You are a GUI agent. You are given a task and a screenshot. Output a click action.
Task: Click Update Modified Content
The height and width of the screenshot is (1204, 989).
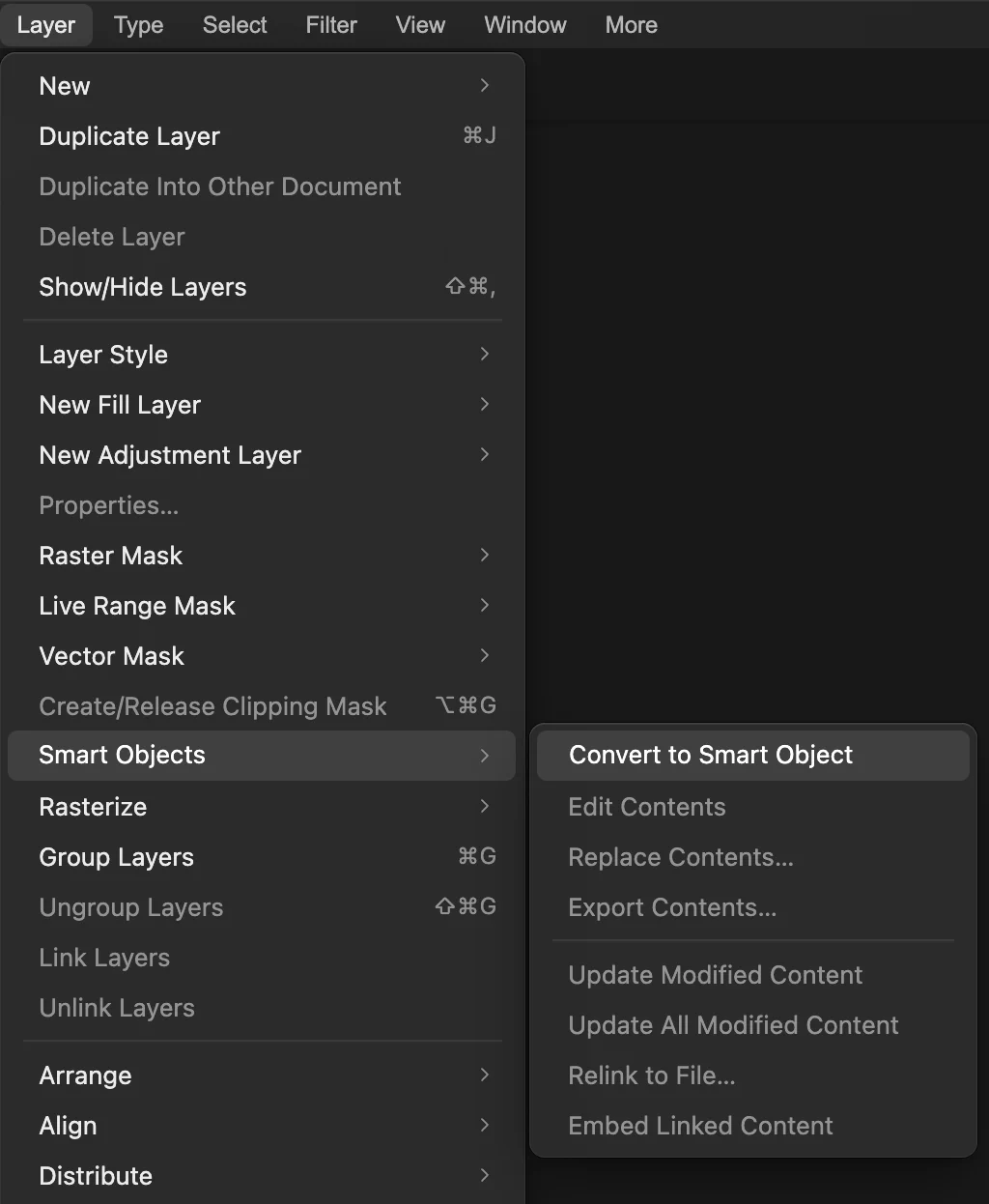pos(753,975)
